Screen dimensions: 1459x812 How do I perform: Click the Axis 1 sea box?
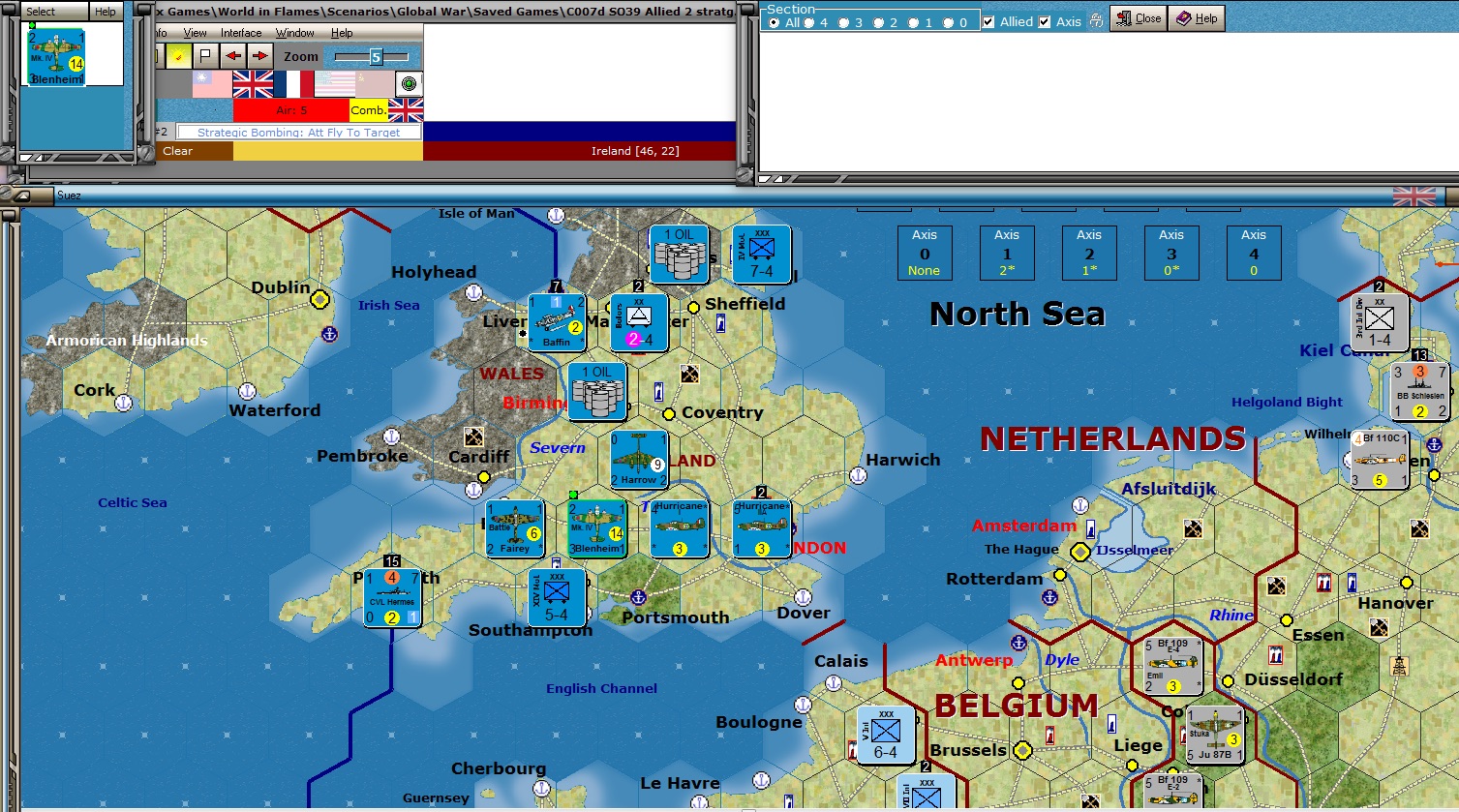point(1007,253)
